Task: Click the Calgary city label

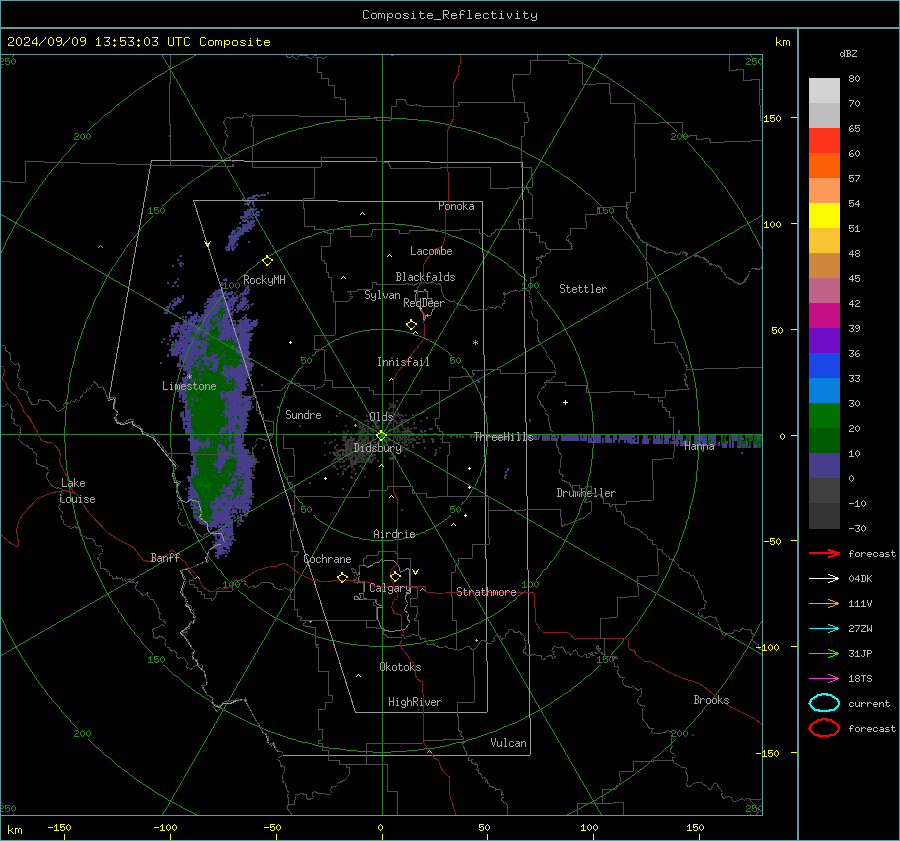Action: (x=390, y=588)
